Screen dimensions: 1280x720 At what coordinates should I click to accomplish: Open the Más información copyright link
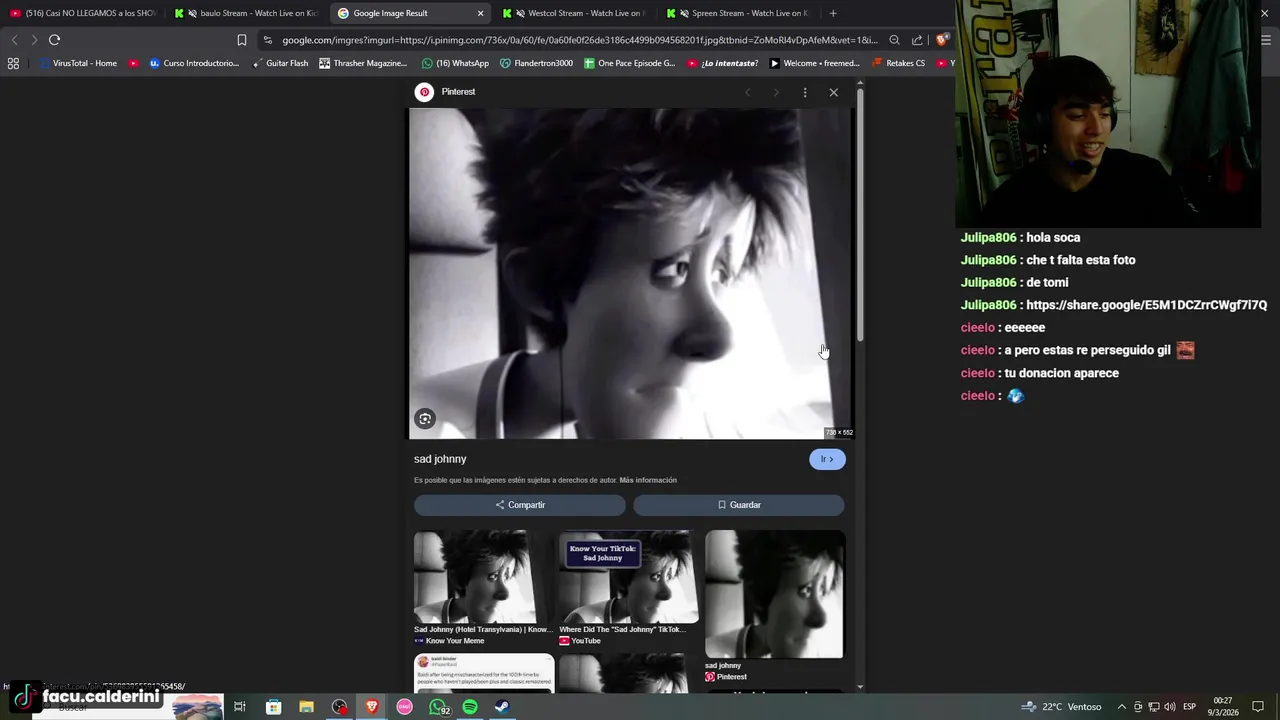pos(648,480)
